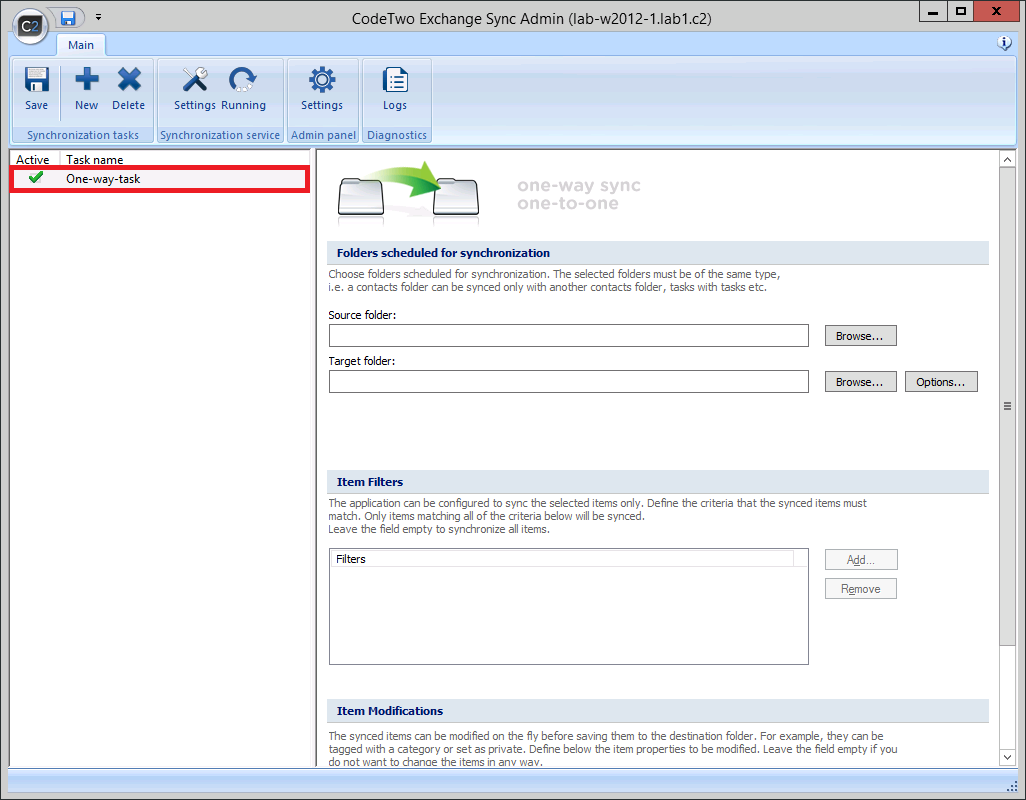Browse for the Source folder
This screenshot has width=1026, height=800.
(860, 336)
